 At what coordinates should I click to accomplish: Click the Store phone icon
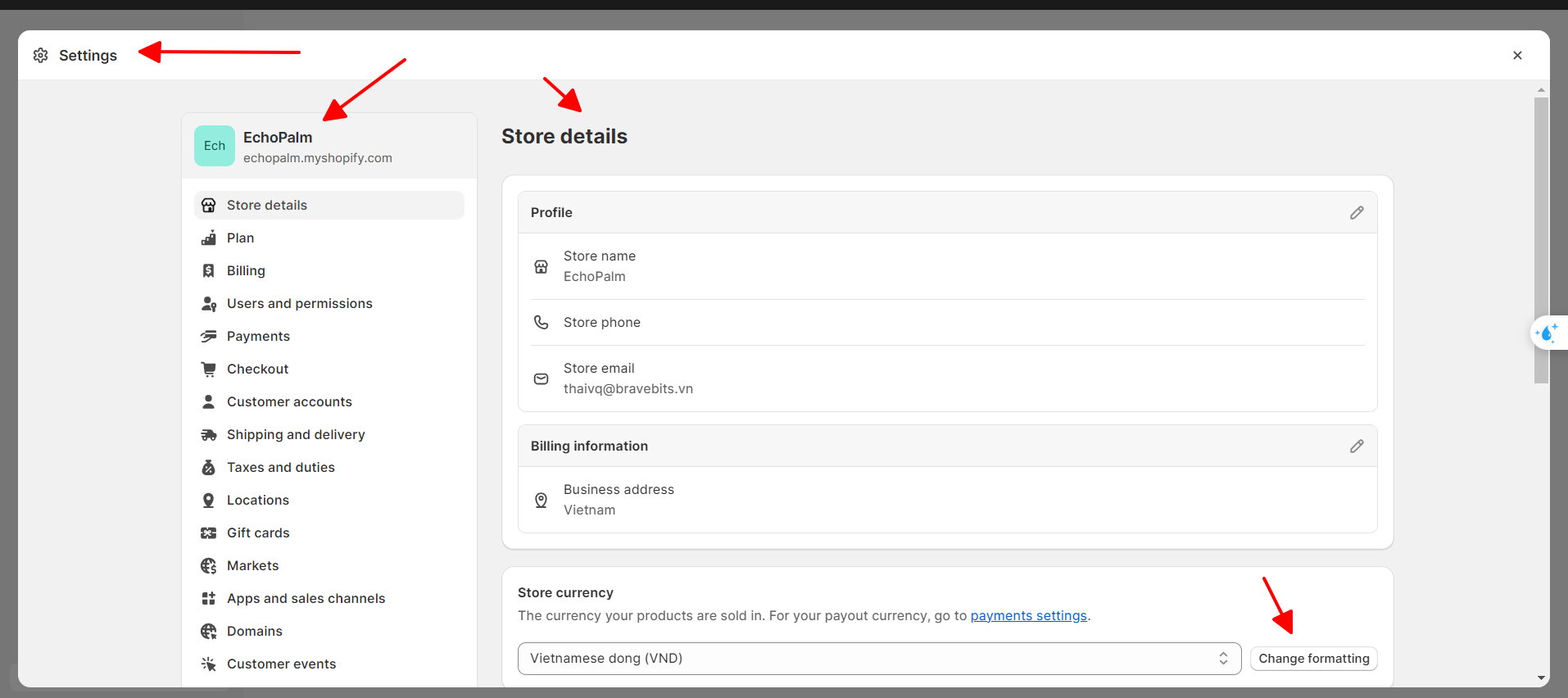pos(542,323)
